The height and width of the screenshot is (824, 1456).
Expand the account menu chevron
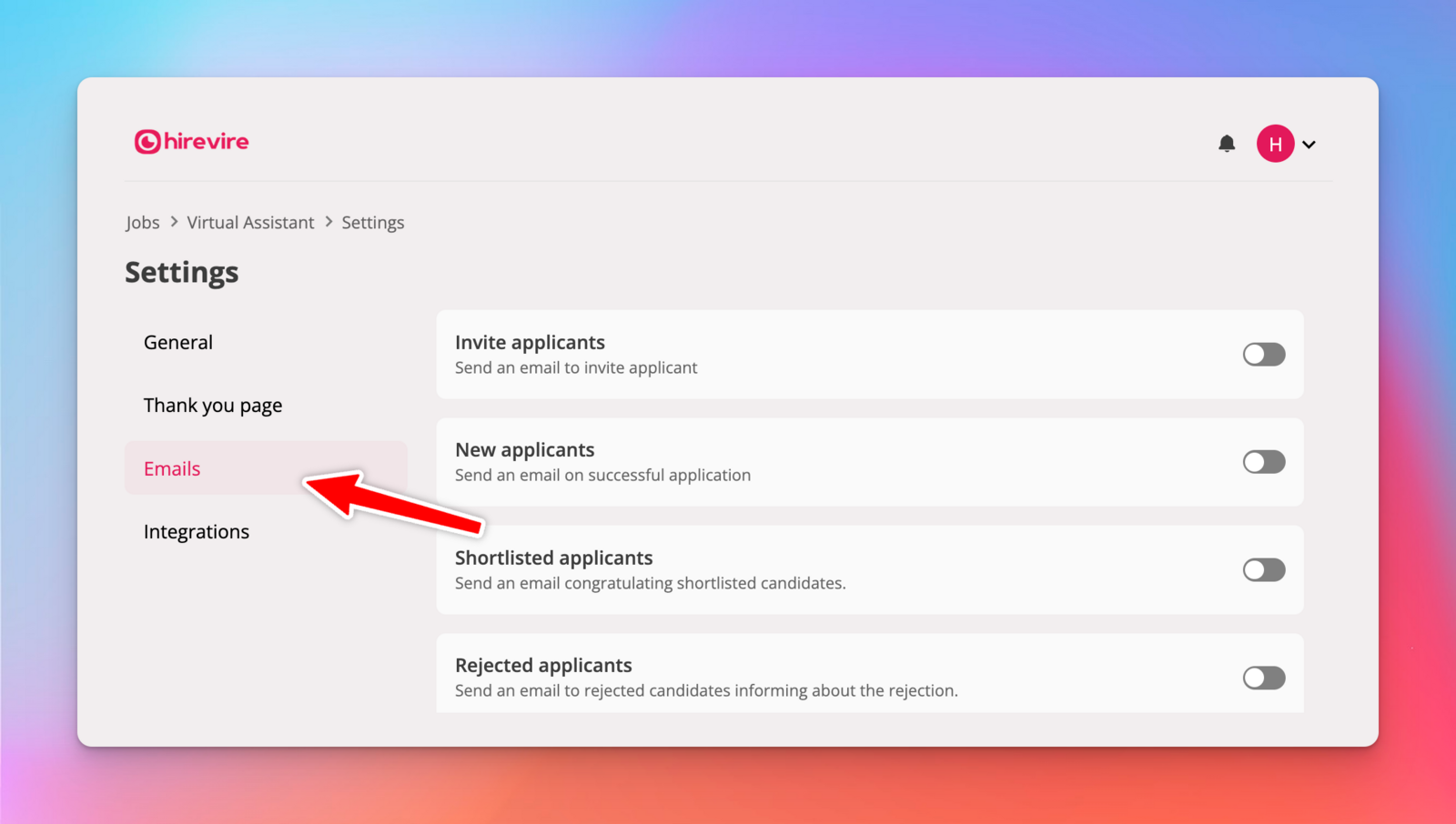click(1309, 145)
